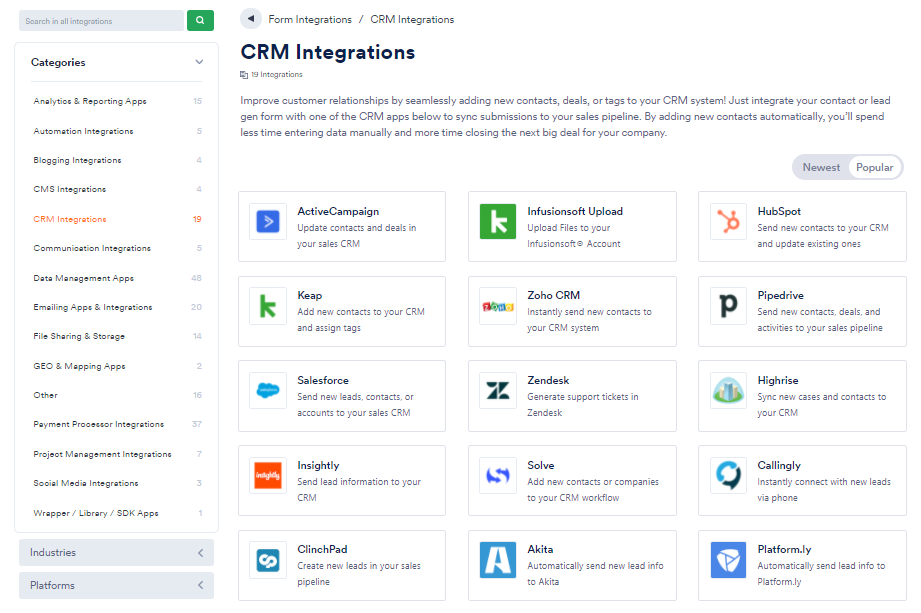921x613 pixels.
Task: Focus the Search in all integrations field
Action: (101, 21)
